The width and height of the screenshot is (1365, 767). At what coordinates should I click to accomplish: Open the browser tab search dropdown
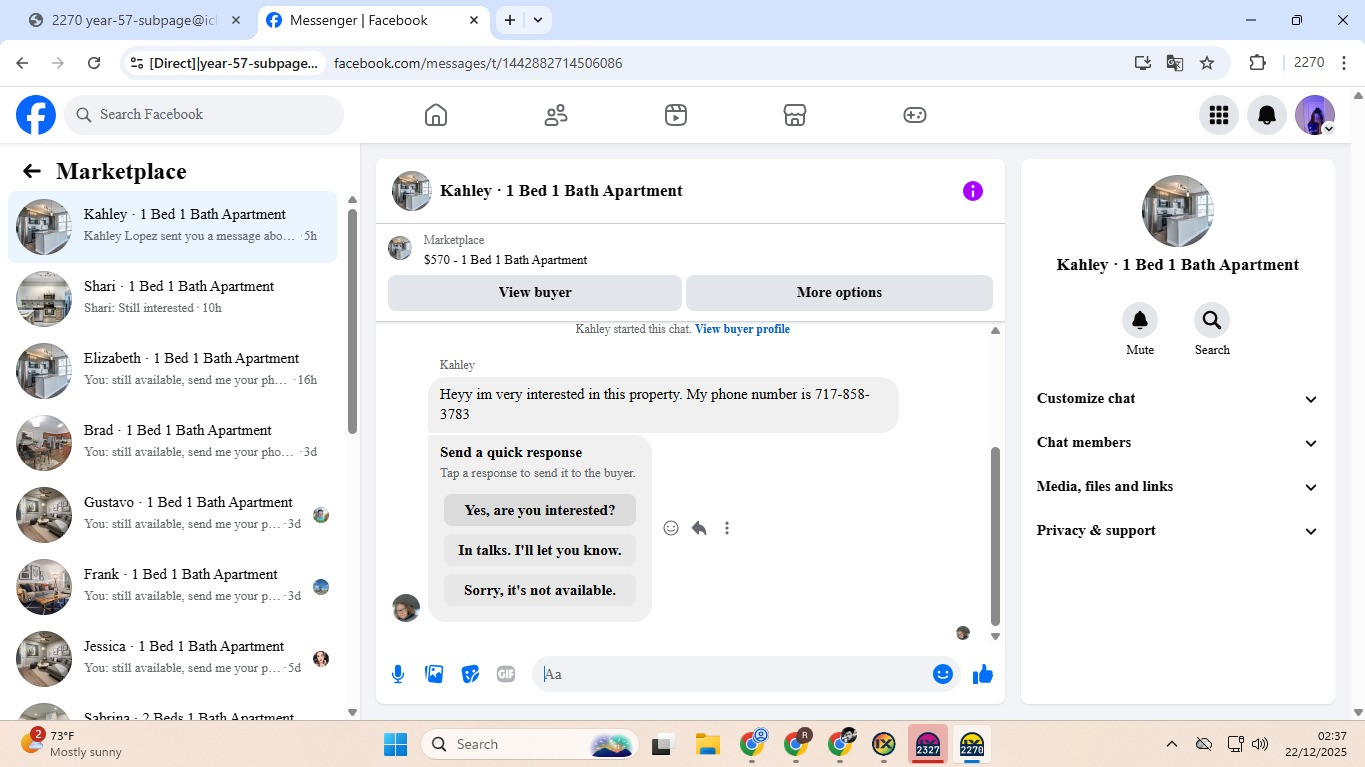coord(538,20)
